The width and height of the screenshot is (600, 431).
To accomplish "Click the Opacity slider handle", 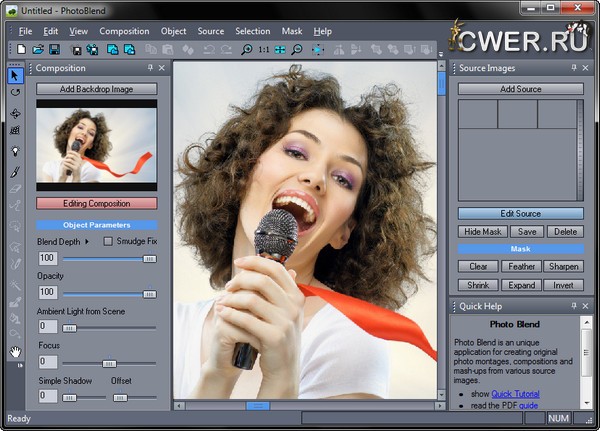I will [x=149, y=293].
